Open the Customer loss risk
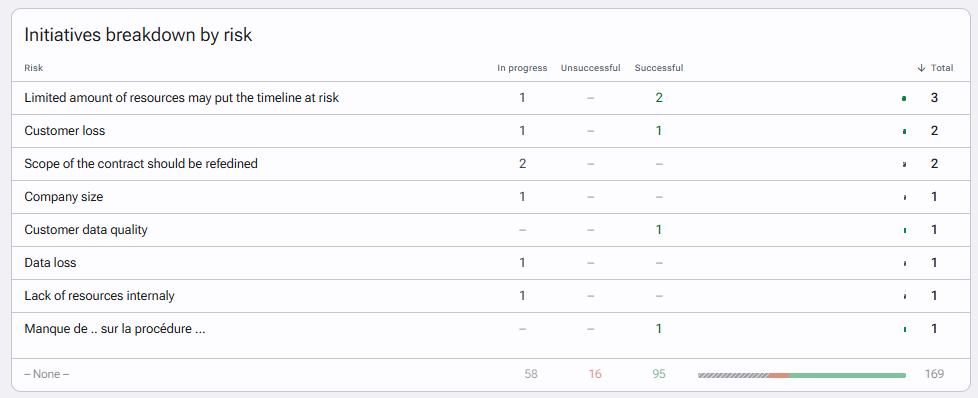 tap(65, 131)
